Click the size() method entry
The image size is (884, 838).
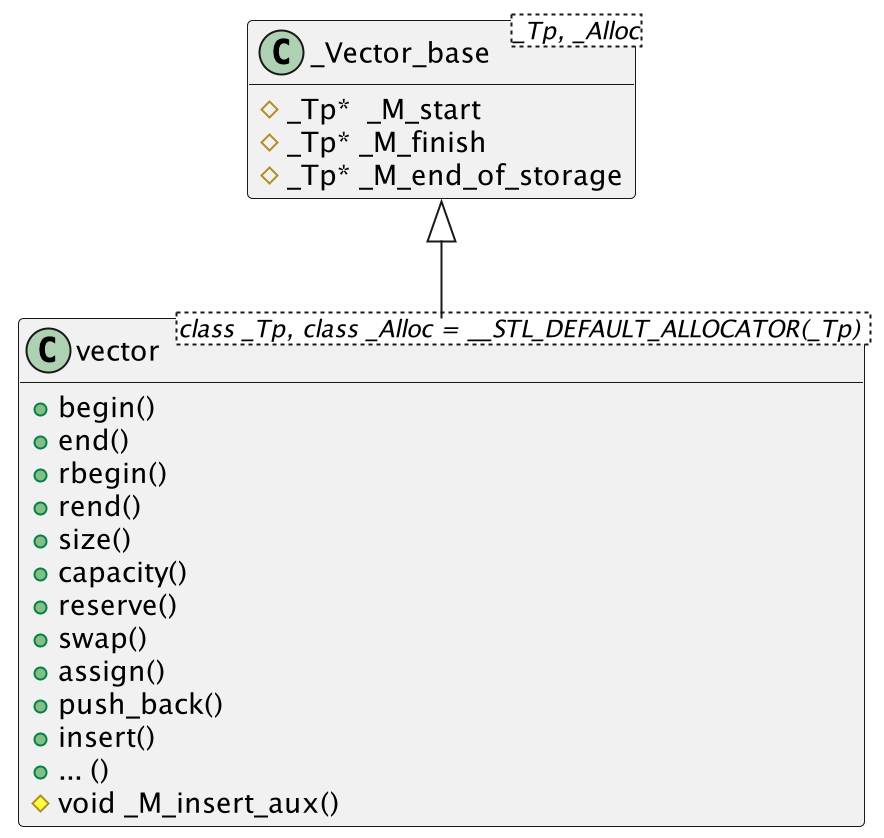(95, 541)
